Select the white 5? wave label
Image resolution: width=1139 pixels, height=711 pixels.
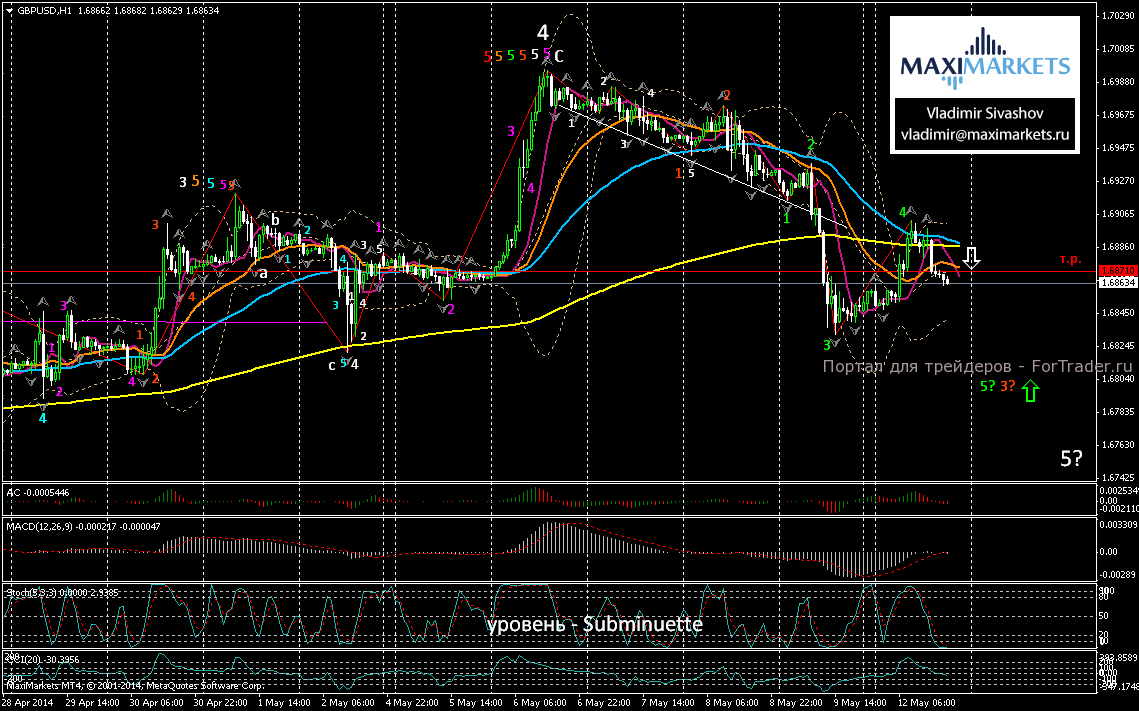pos(1070,459)
